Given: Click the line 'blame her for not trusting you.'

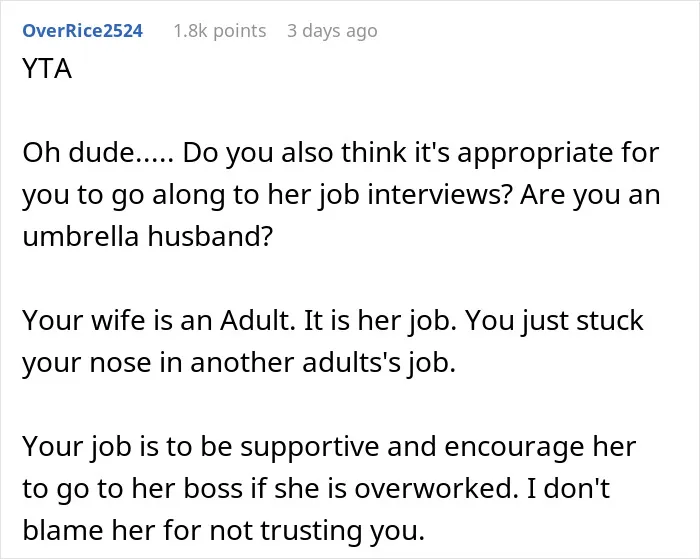Looking at the screenshot, I should (223, 531).
